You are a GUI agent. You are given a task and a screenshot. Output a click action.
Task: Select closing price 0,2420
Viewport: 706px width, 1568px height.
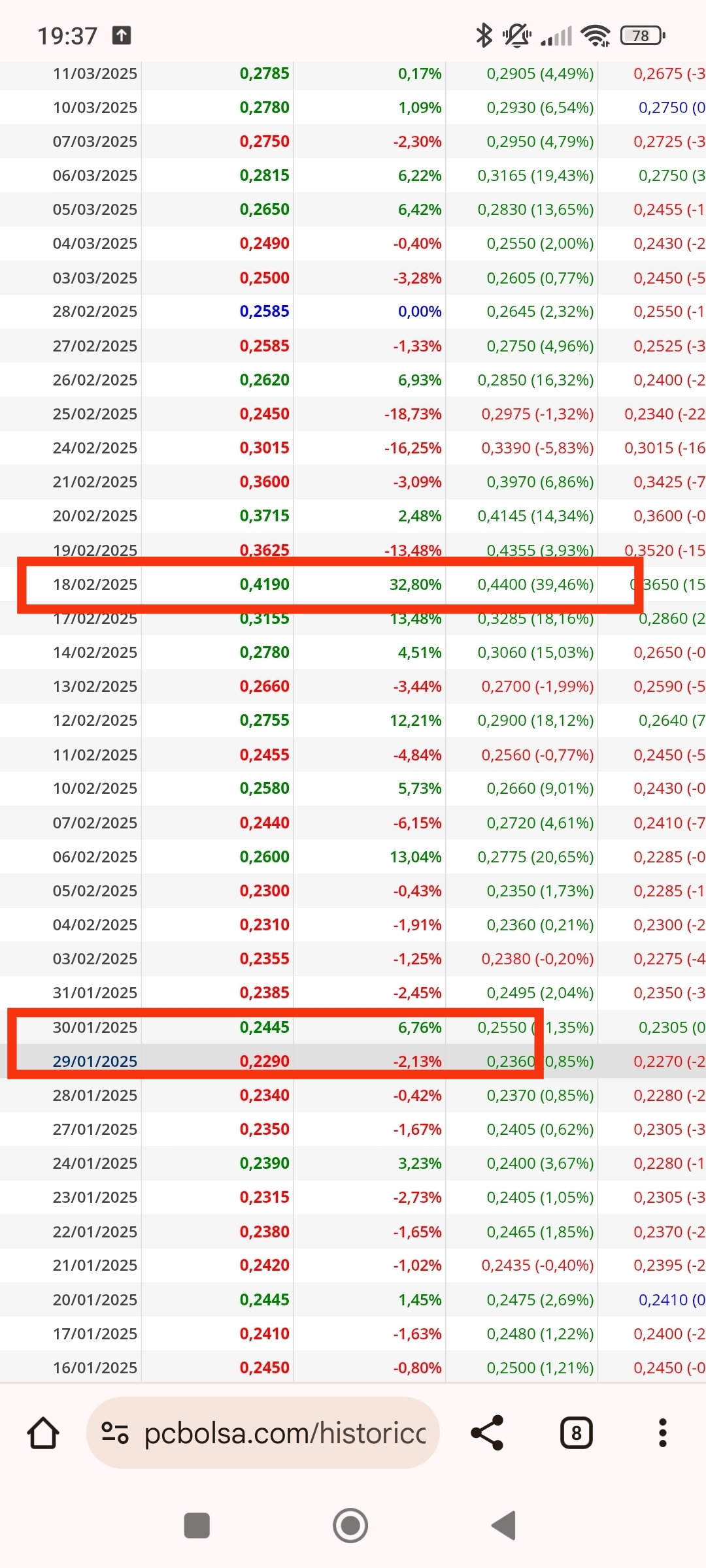(x=264, y=1265)
